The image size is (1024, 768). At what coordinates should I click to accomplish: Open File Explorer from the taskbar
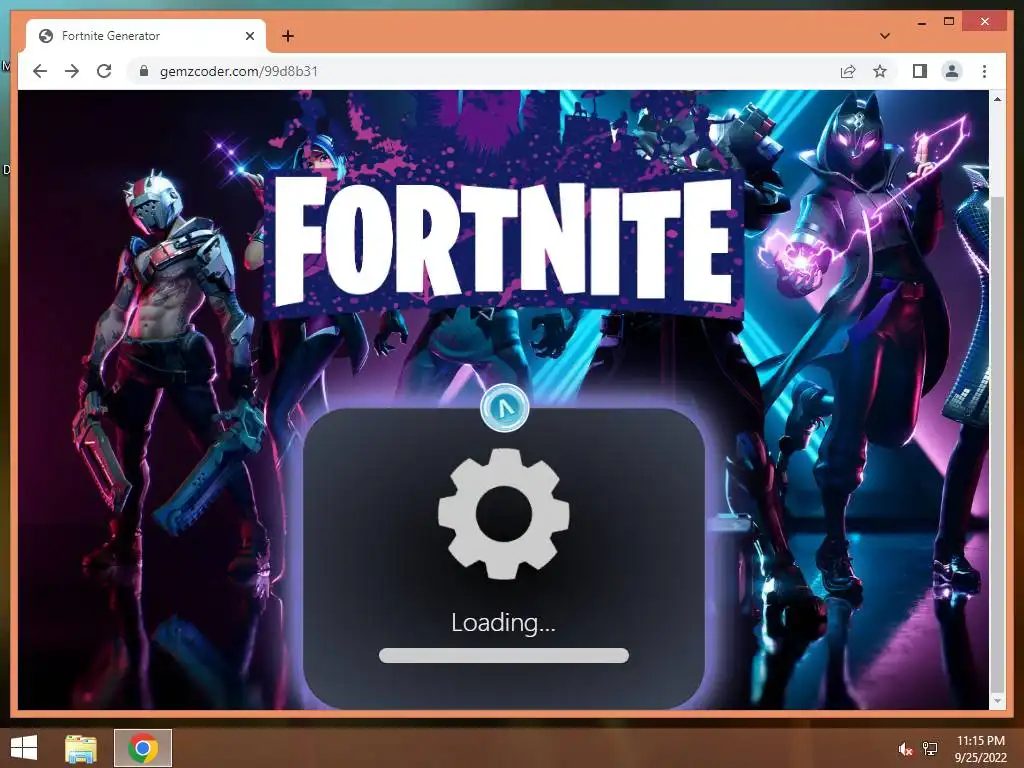81,748
